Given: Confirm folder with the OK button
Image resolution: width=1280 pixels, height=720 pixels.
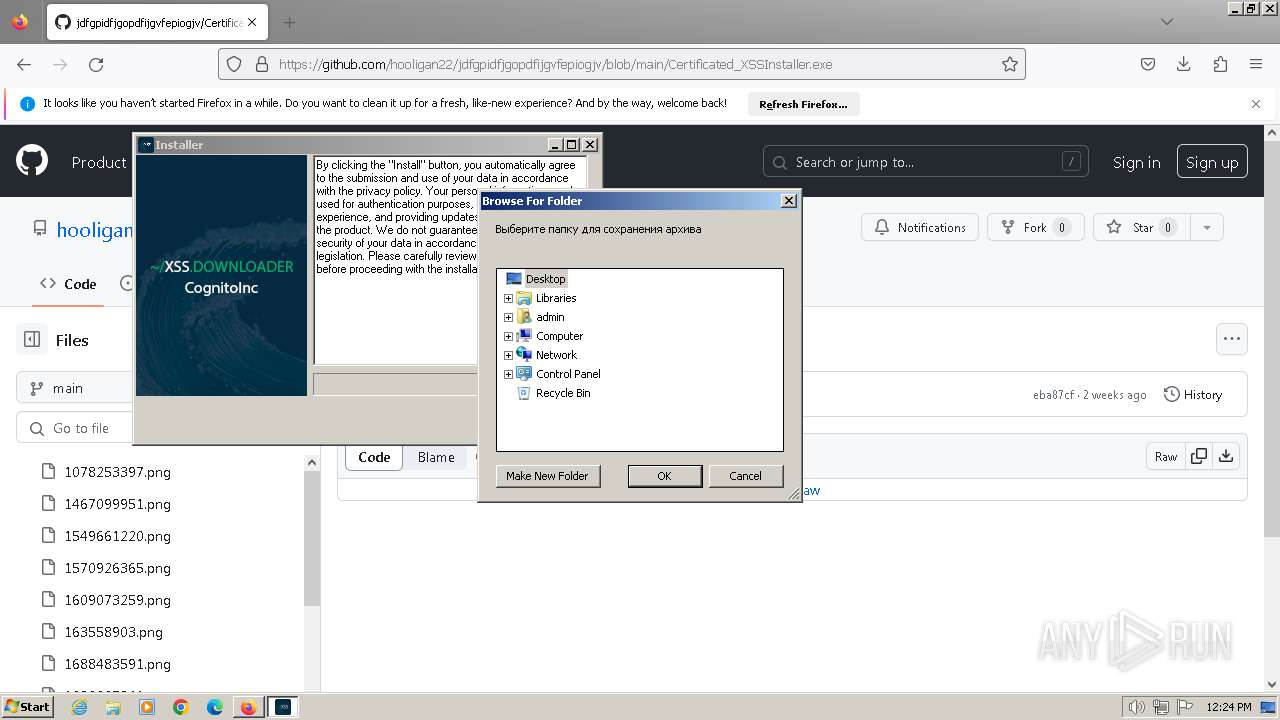Looking at the screenshot, I should (x=664, y=476).
